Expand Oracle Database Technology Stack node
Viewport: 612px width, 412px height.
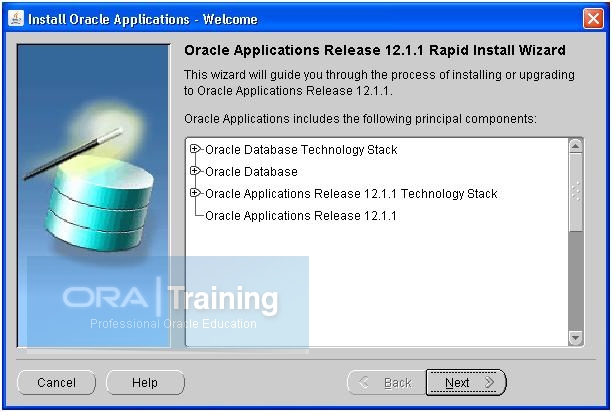point(195,149)
